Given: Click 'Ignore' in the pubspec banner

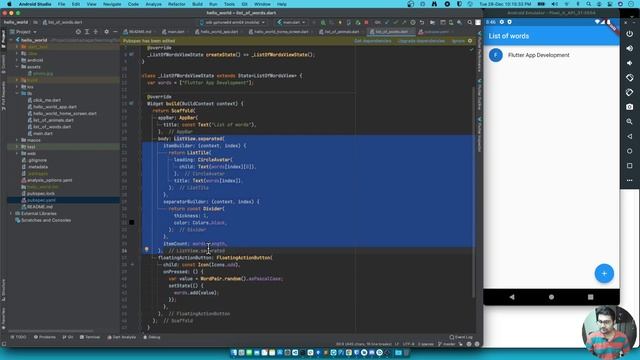Looking at the screenshot, I should pos(458,41).
